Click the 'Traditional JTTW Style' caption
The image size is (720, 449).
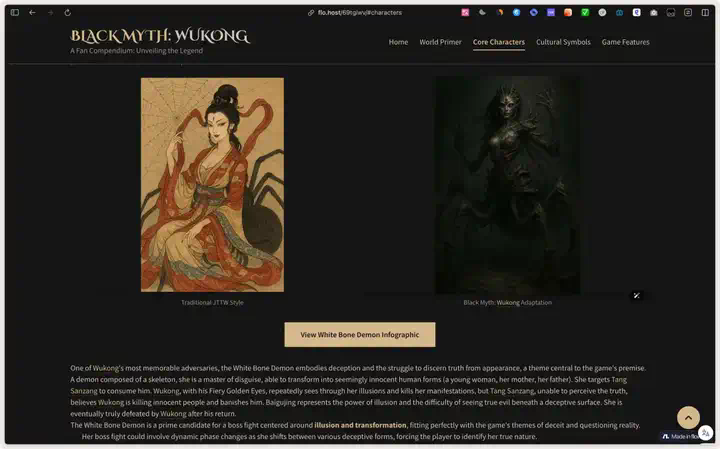(212, 303)
